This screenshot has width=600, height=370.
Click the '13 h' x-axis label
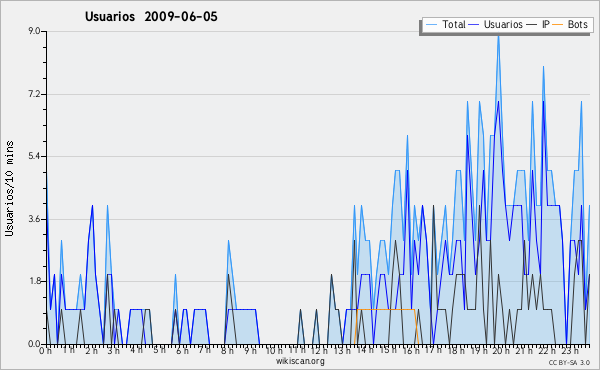coord(342,350)
